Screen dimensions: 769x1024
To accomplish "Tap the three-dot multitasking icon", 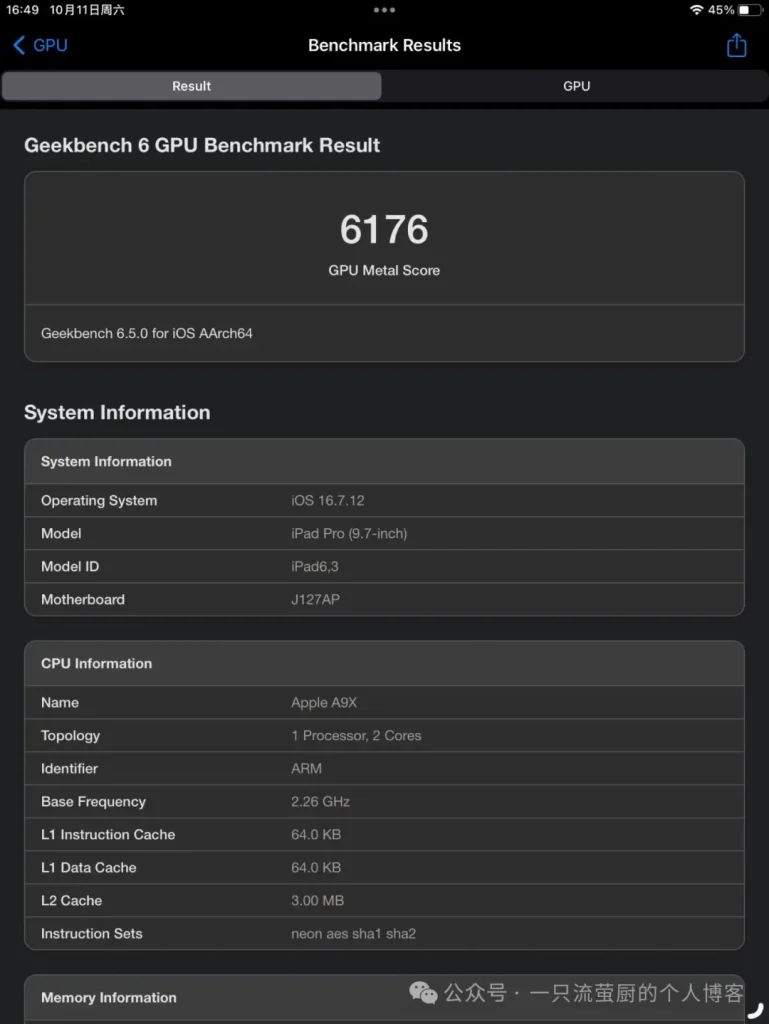I will point(384,10).
